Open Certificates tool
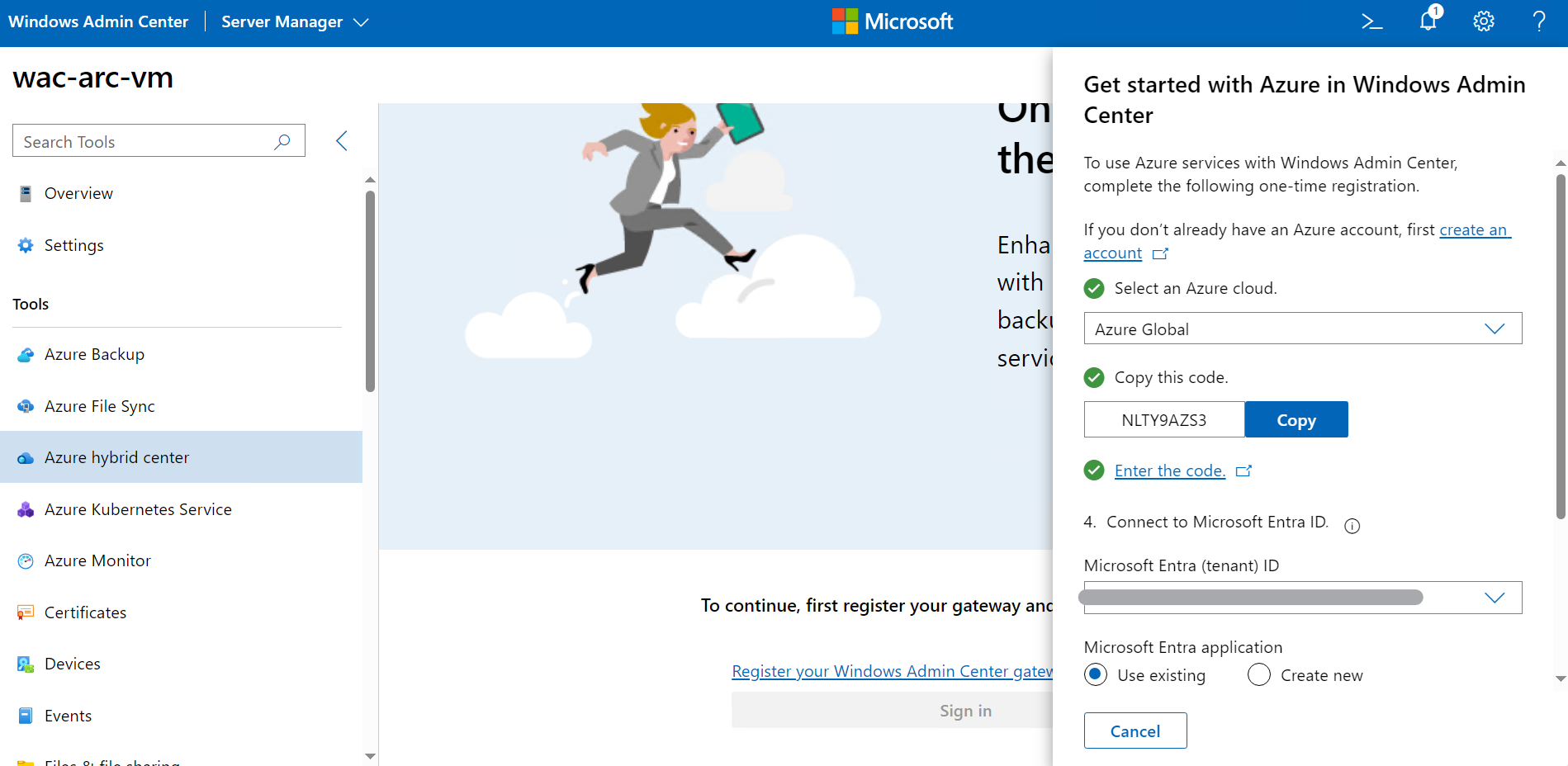Viewport: 1568px width, 766px height. (x=182, y=612)
